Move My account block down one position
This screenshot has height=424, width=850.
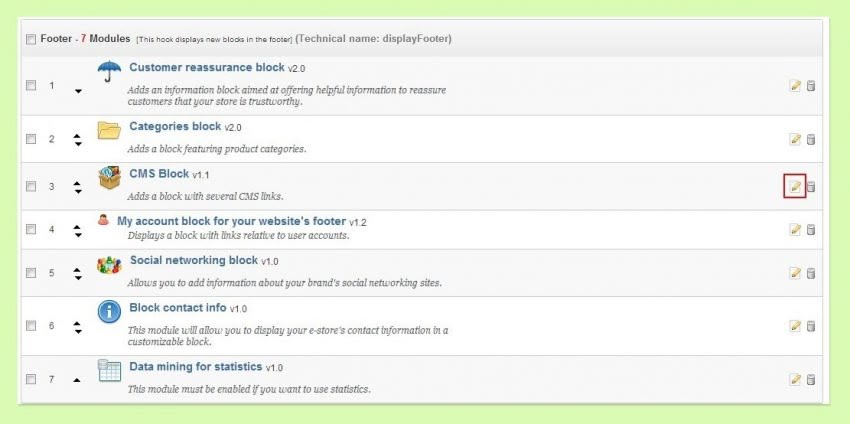[78, 234]
